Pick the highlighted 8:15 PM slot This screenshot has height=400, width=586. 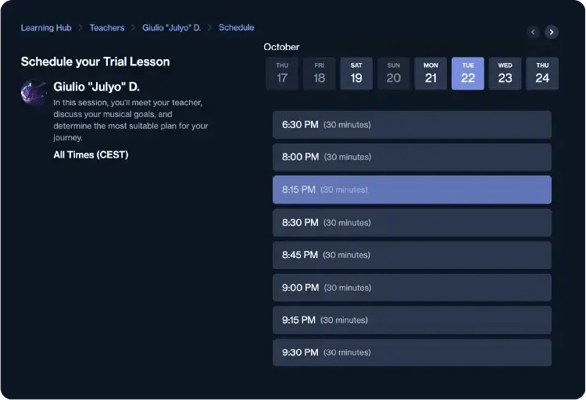point(412,190)
